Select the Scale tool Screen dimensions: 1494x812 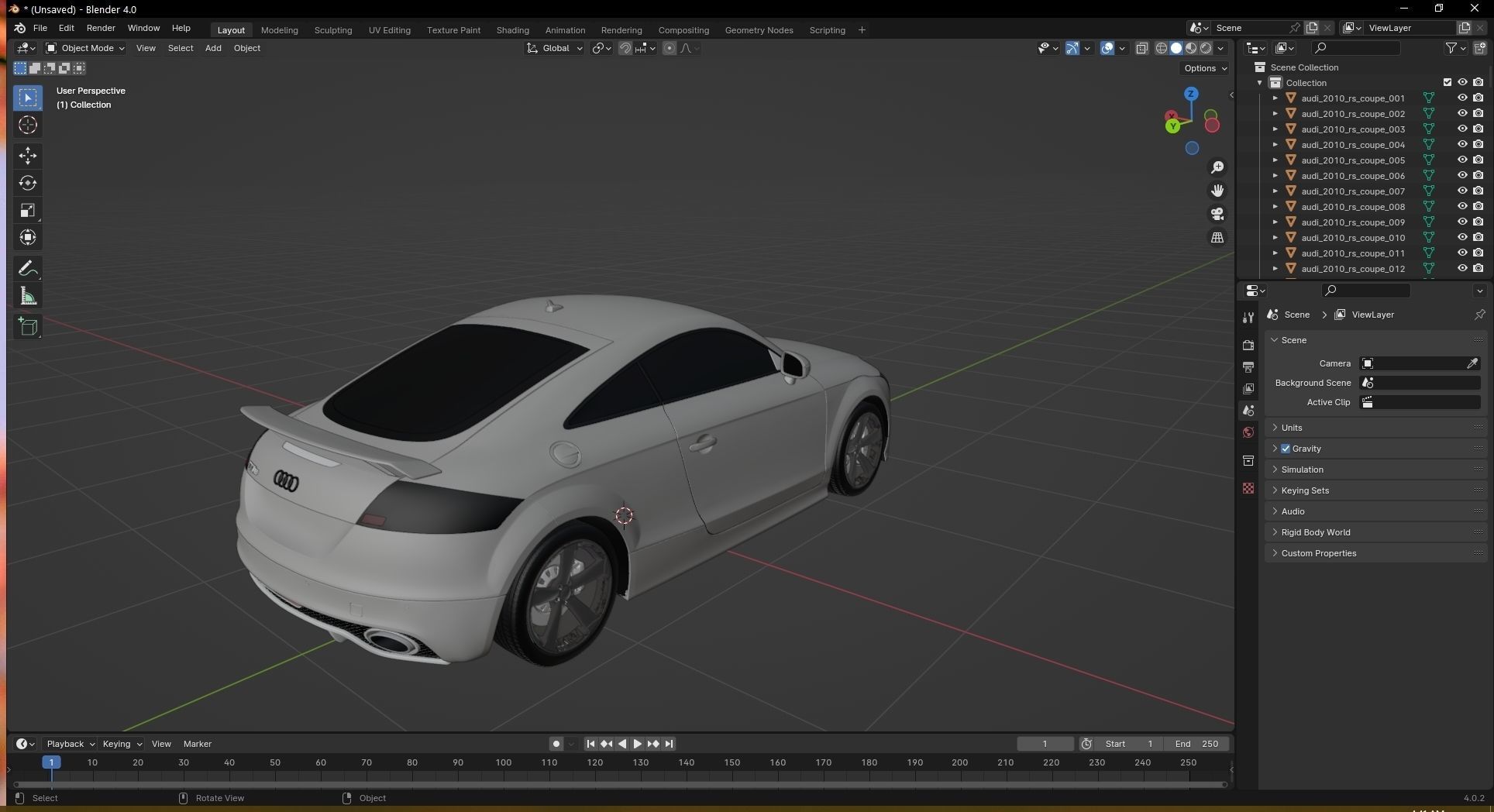pos(28,211)
